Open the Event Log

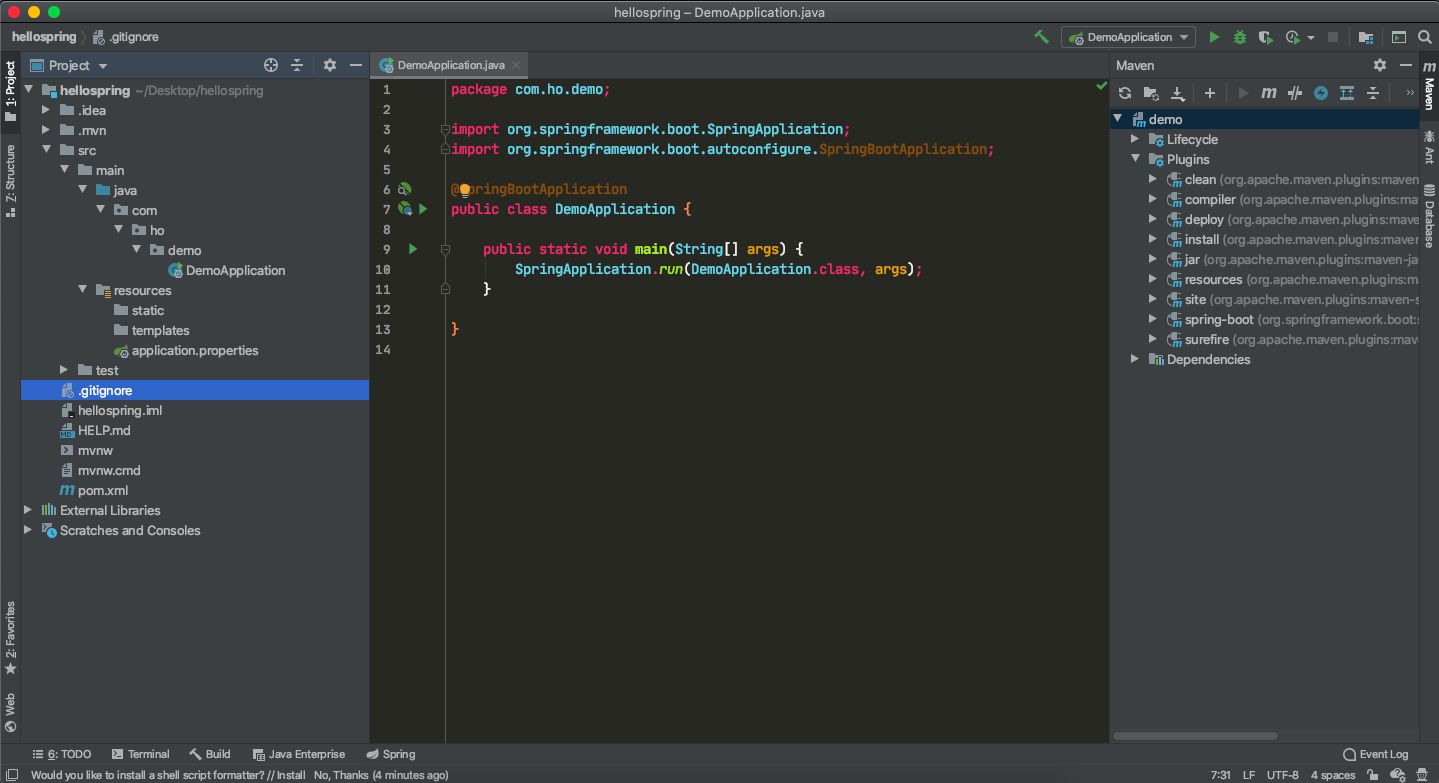[1375, 754]
